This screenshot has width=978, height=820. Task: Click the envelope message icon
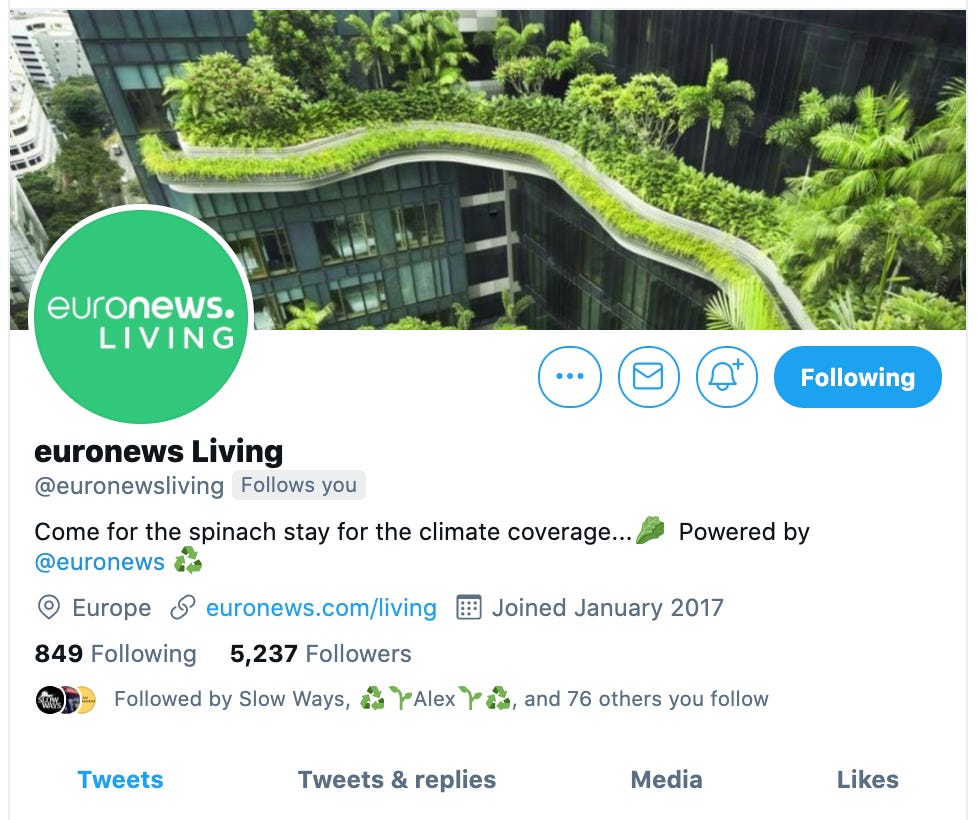(x=649, y=377)
